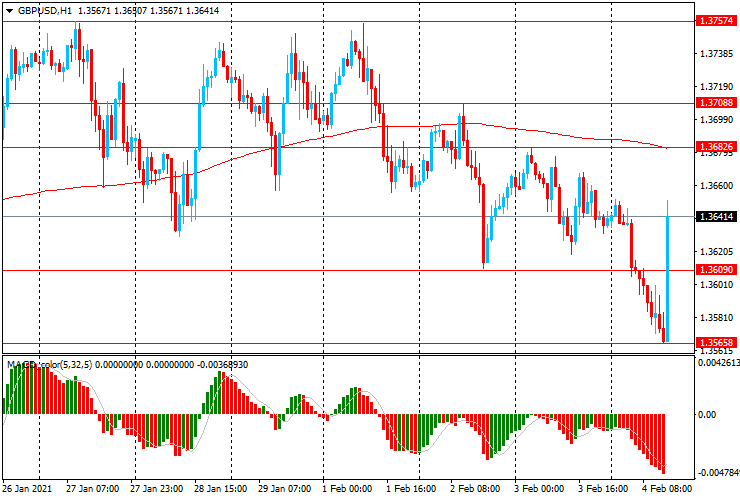Click the 1.35658 price label
Image resolution: width=740 pixels, height=500 pixels.
717,342
